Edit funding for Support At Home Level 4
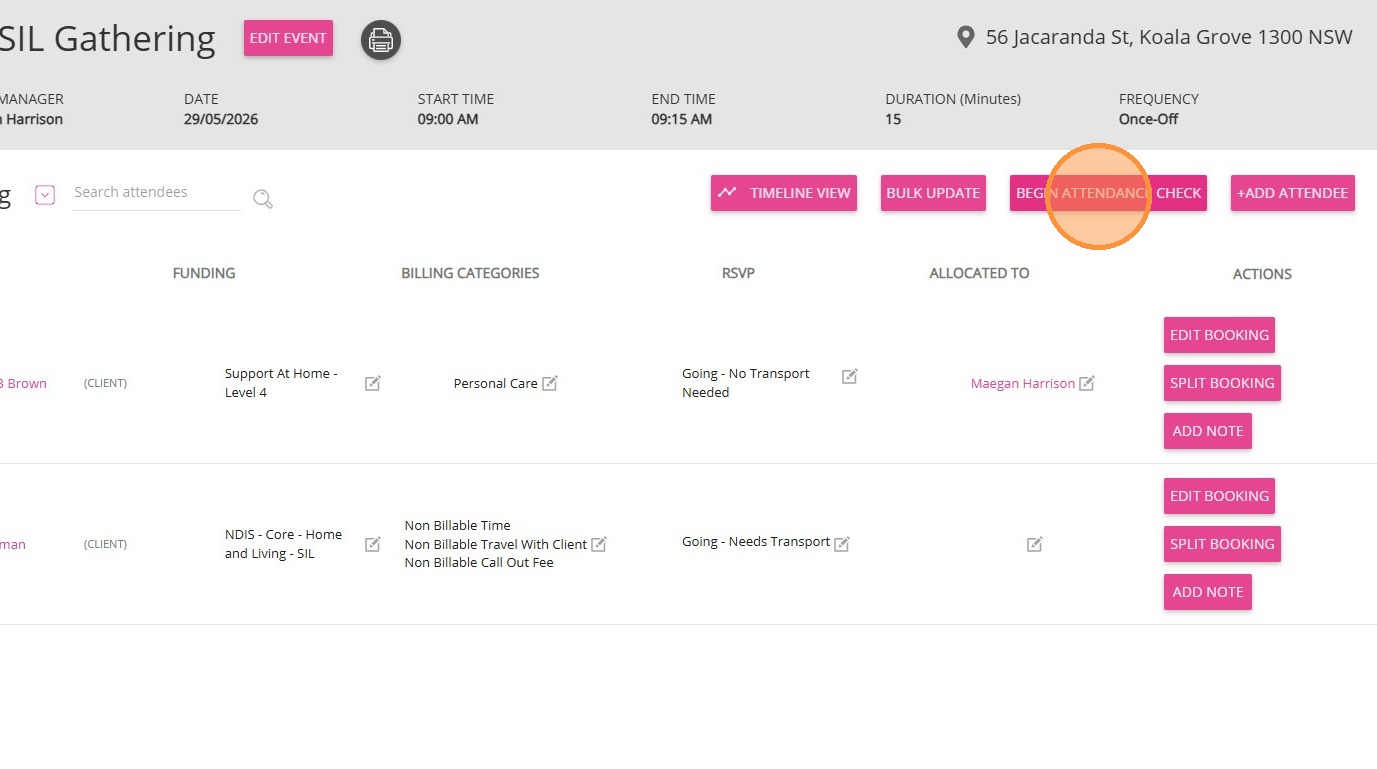 tap(373, 383)
